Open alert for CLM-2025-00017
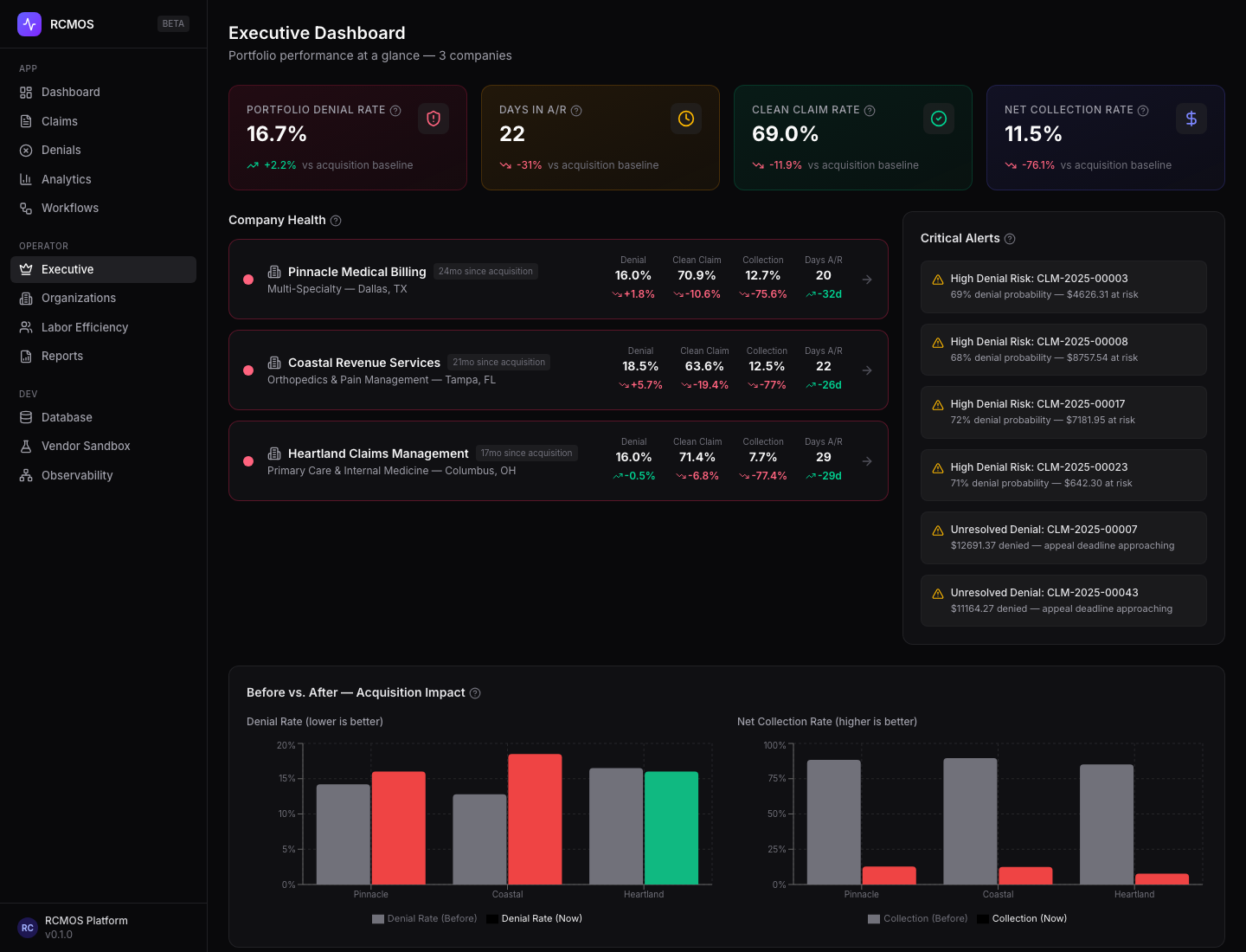The height and width of the screenshot is (952, 1246). 1063,412
